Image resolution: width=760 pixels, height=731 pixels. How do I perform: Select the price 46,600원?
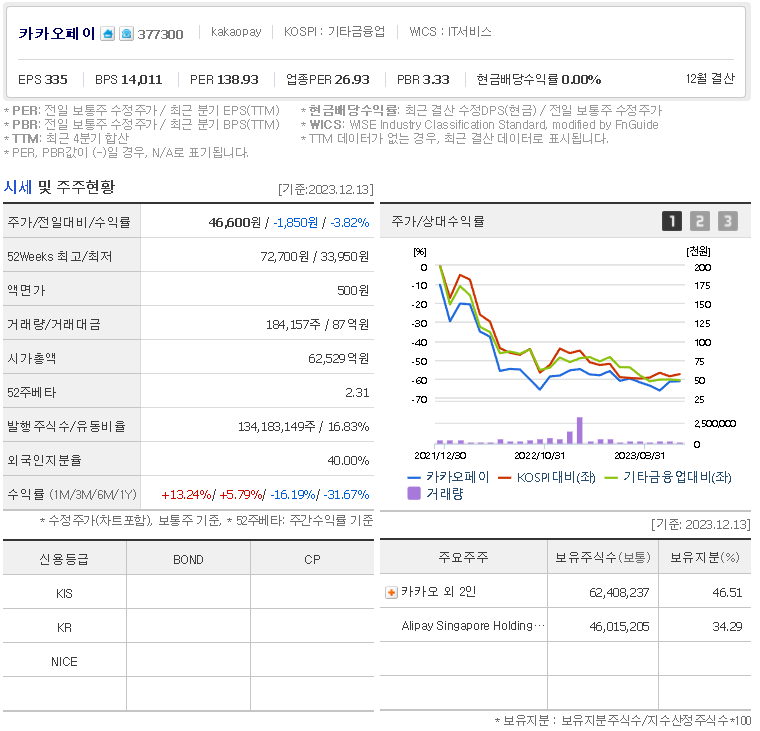pyautogui.click(x=235, y=222)
